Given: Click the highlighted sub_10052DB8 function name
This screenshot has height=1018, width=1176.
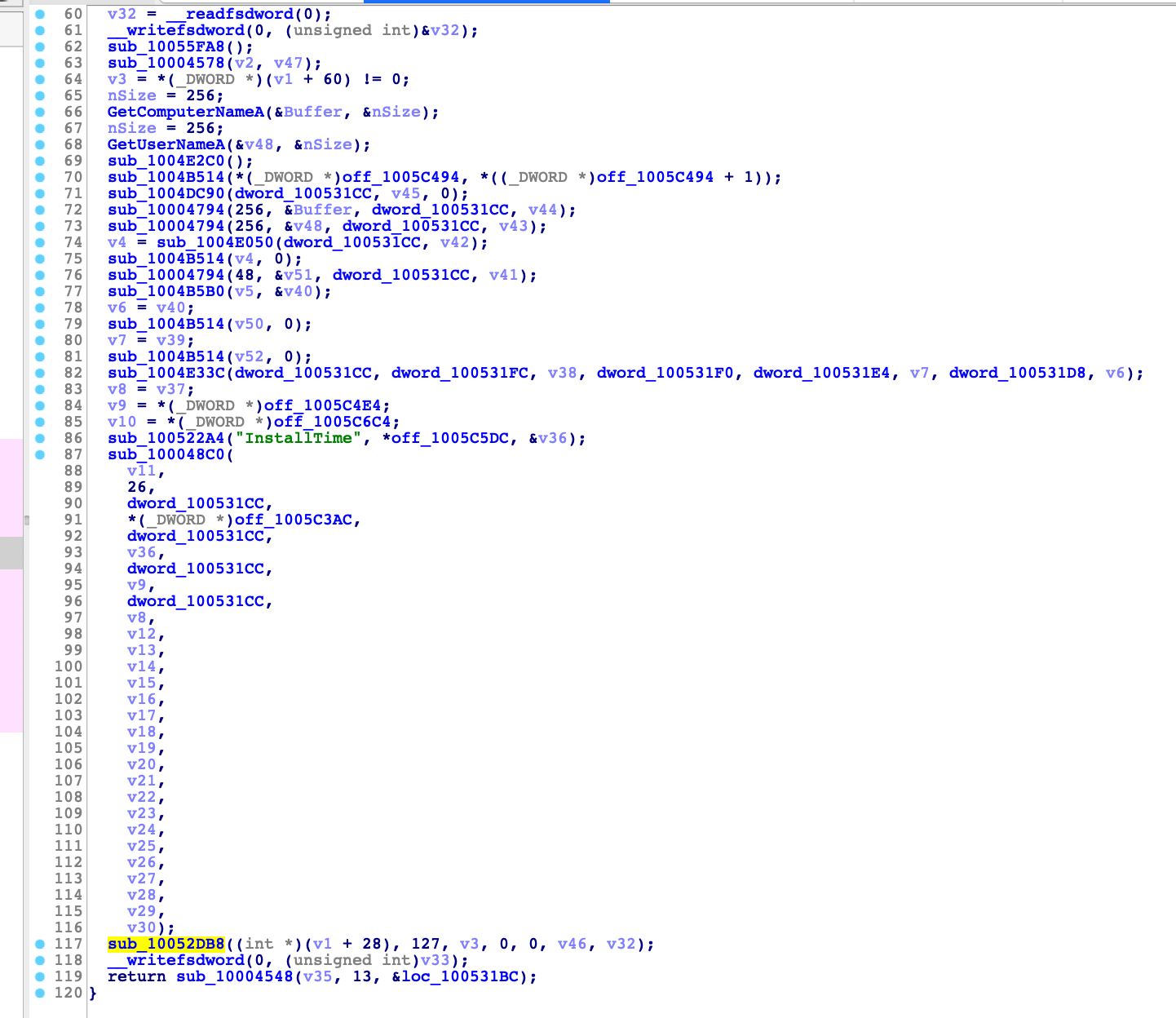Looking at the screenshot, I should point(166,944).
